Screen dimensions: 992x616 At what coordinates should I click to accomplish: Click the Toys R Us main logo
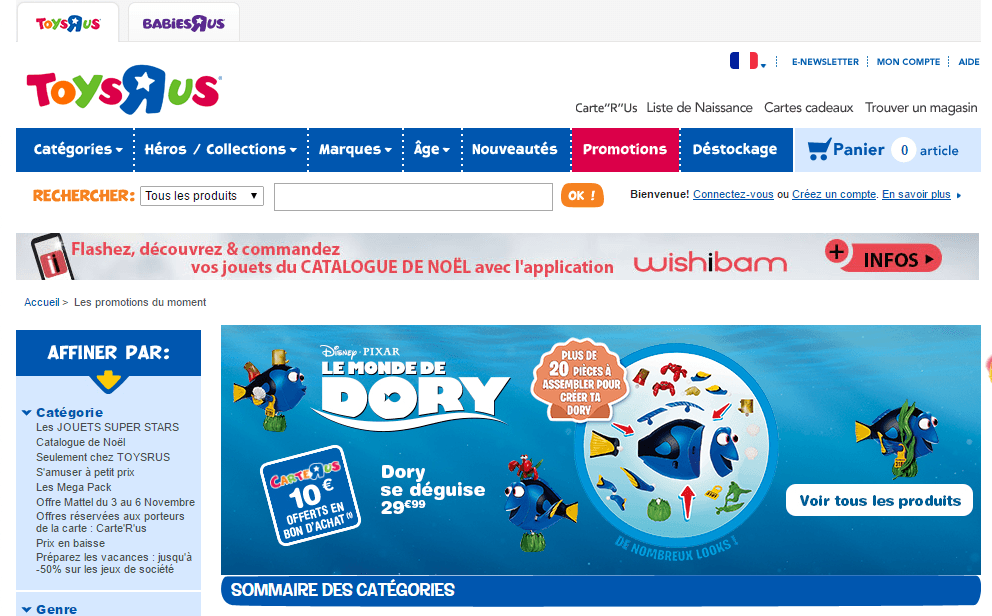pyautogui.click(x=123, y=90)
